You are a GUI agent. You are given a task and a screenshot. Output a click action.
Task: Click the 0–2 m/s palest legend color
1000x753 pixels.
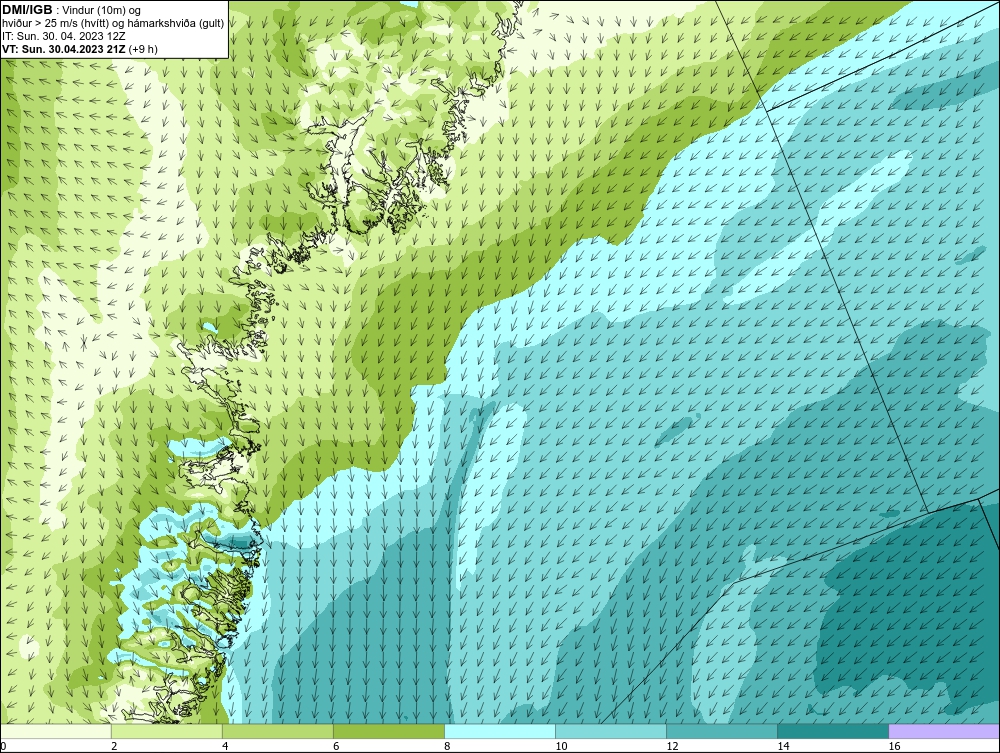tap(55, 731)
